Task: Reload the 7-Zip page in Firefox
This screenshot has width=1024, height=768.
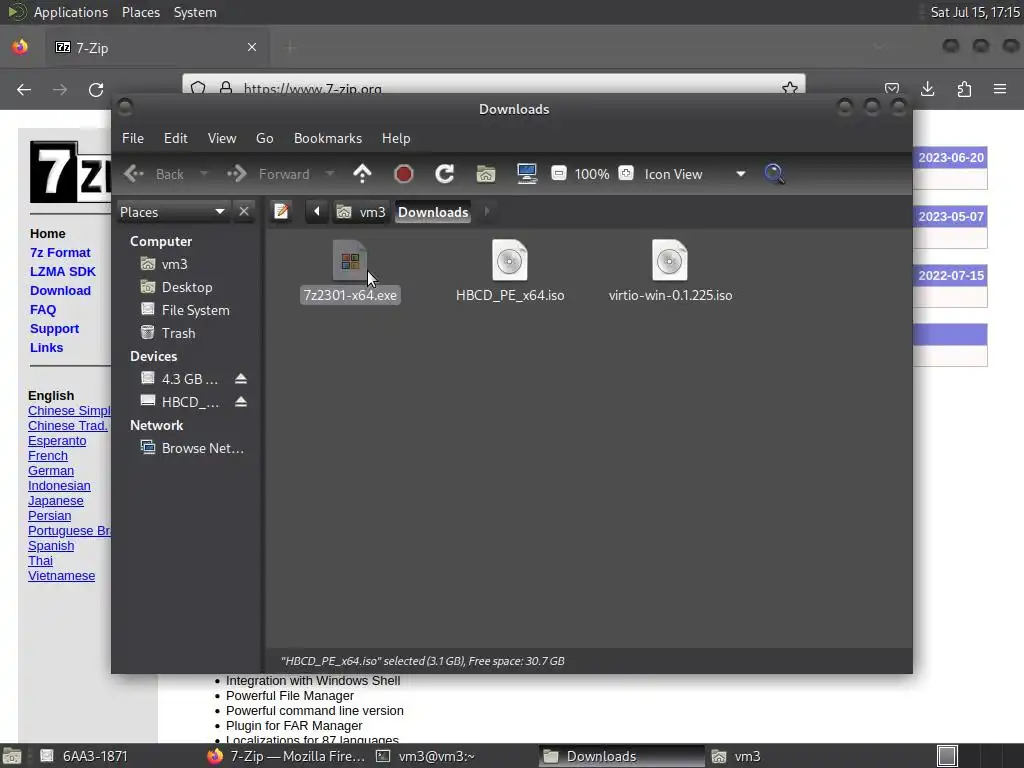Action: [x=96, y=89]
